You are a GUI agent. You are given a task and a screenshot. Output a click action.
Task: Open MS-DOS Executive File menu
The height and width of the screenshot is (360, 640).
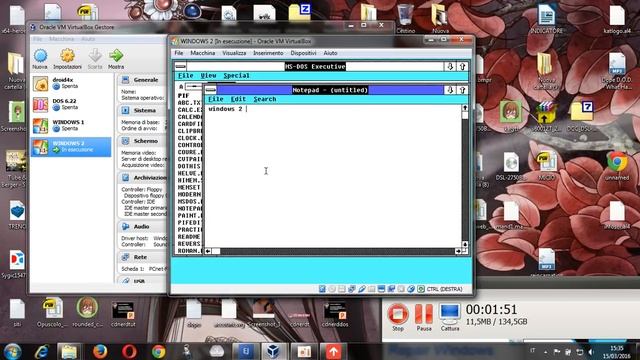point(186,76)
